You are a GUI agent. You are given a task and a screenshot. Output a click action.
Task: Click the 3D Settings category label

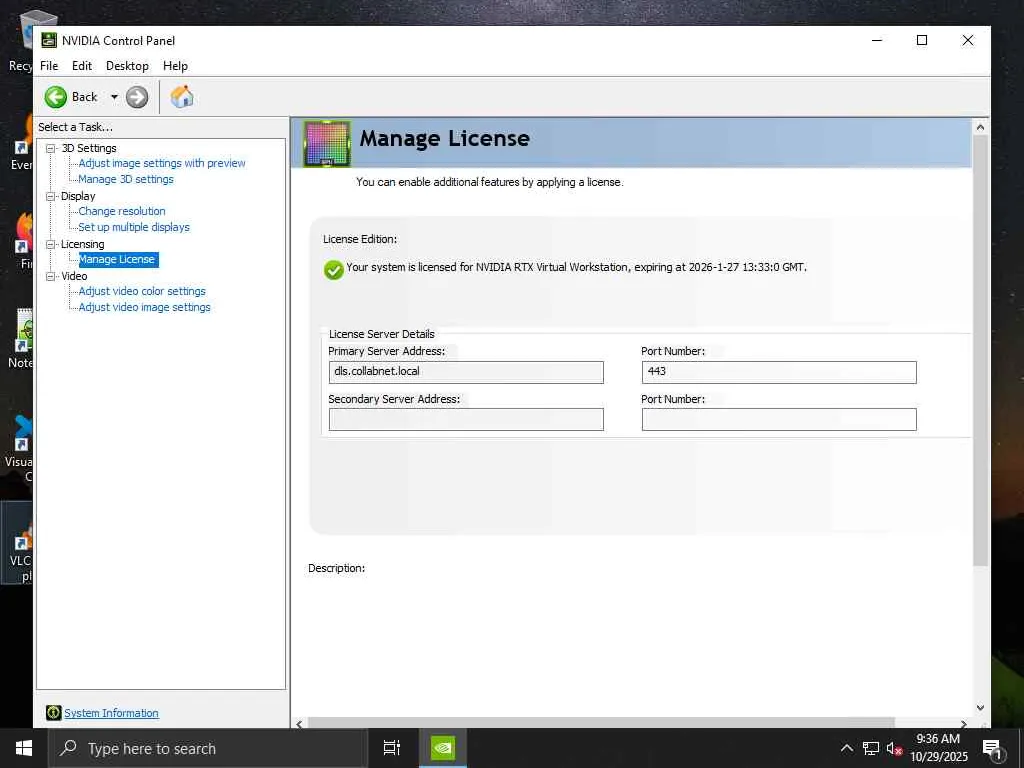pyautogui.click(x=89, y=148)
